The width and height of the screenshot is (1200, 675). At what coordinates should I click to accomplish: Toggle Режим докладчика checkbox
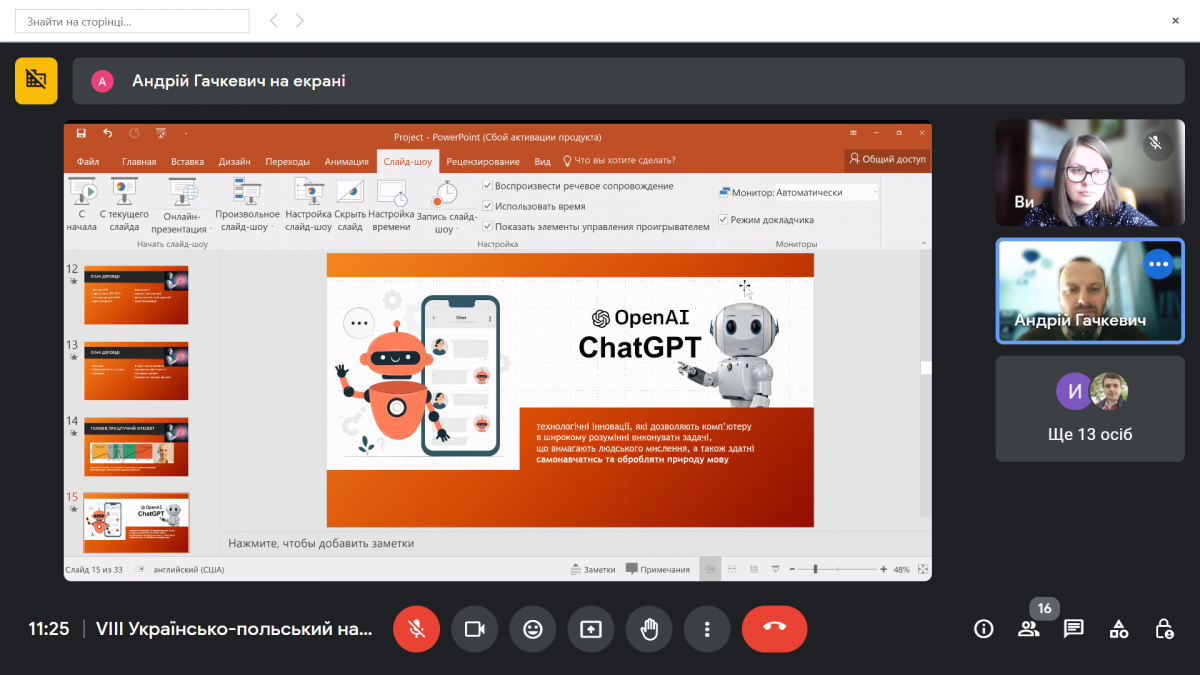(x=723, y=220)
